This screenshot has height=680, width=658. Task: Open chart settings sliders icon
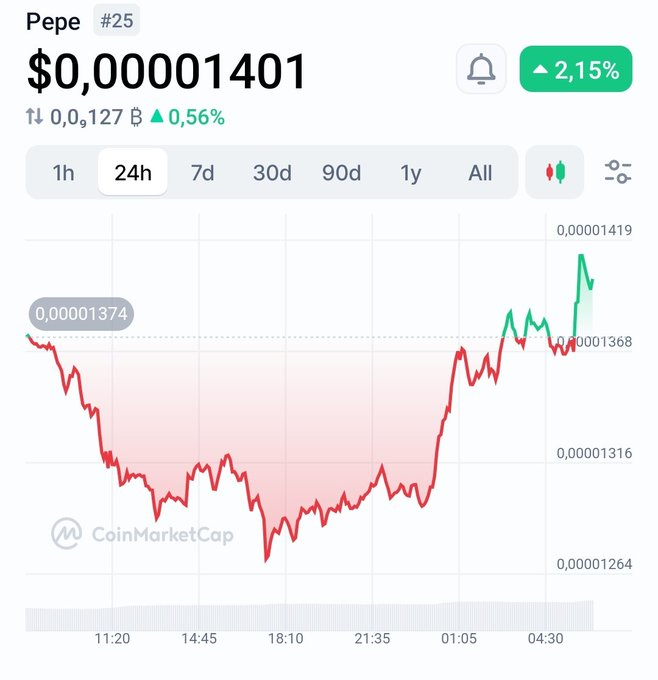tap(618, 172)
